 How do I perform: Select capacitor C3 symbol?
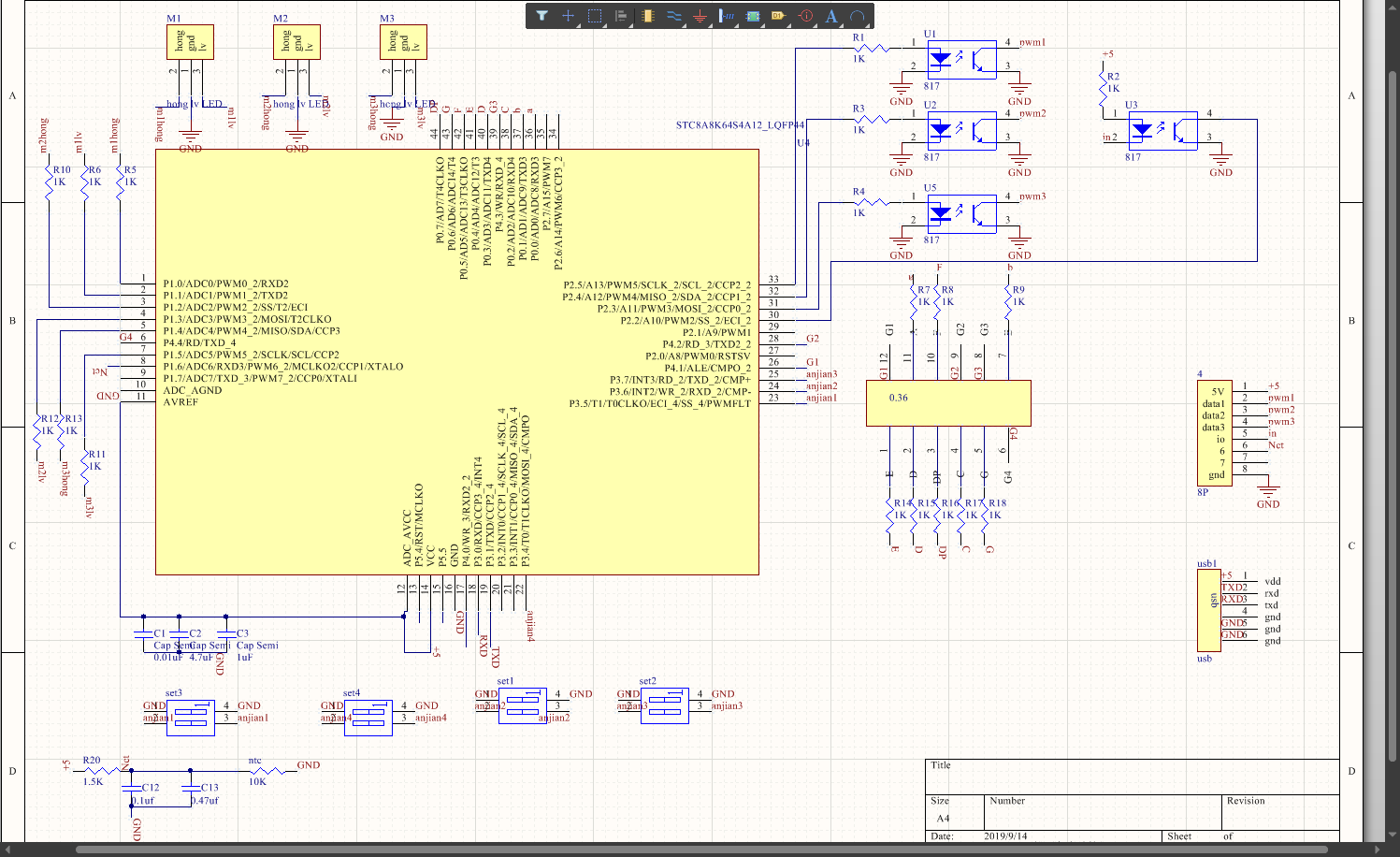tap(226, 635)
